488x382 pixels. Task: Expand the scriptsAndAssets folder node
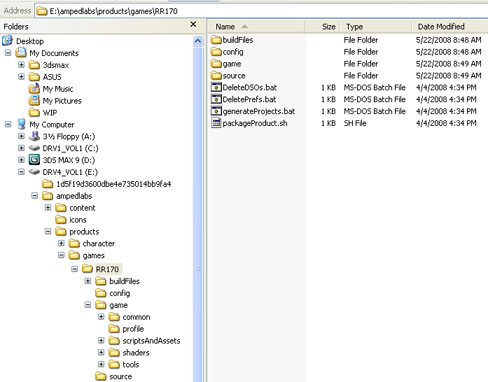(x=101, y=340)
